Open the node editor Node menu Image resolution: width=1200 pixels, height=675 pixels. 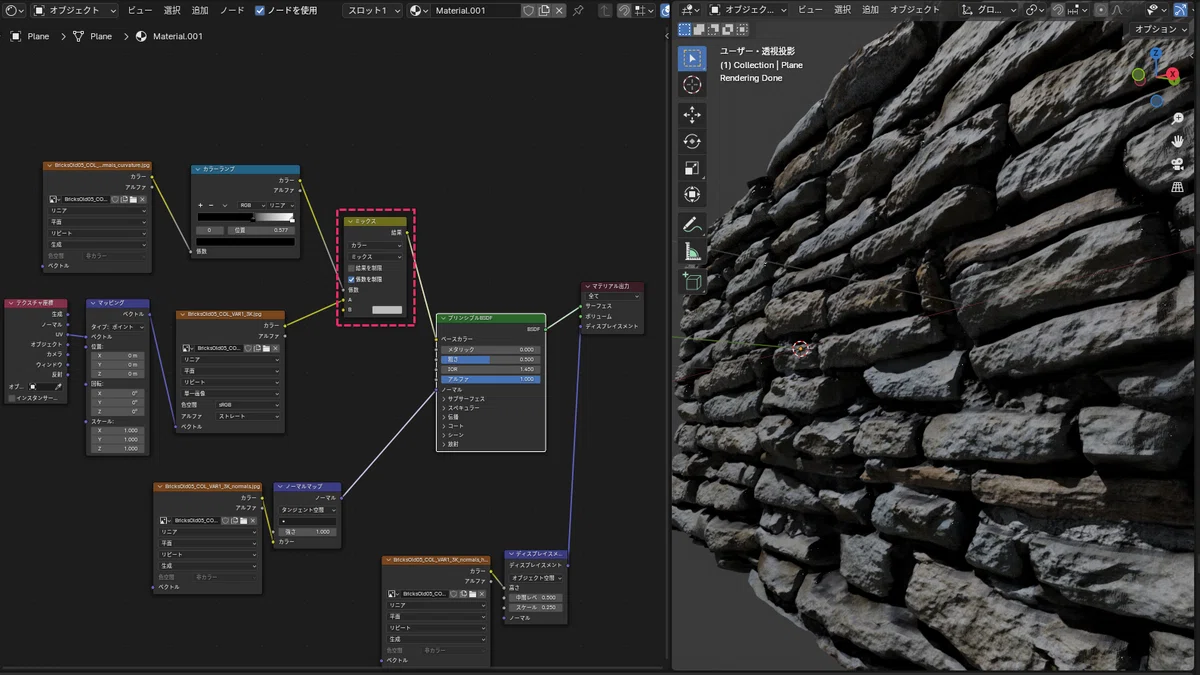tap(232, 10)
